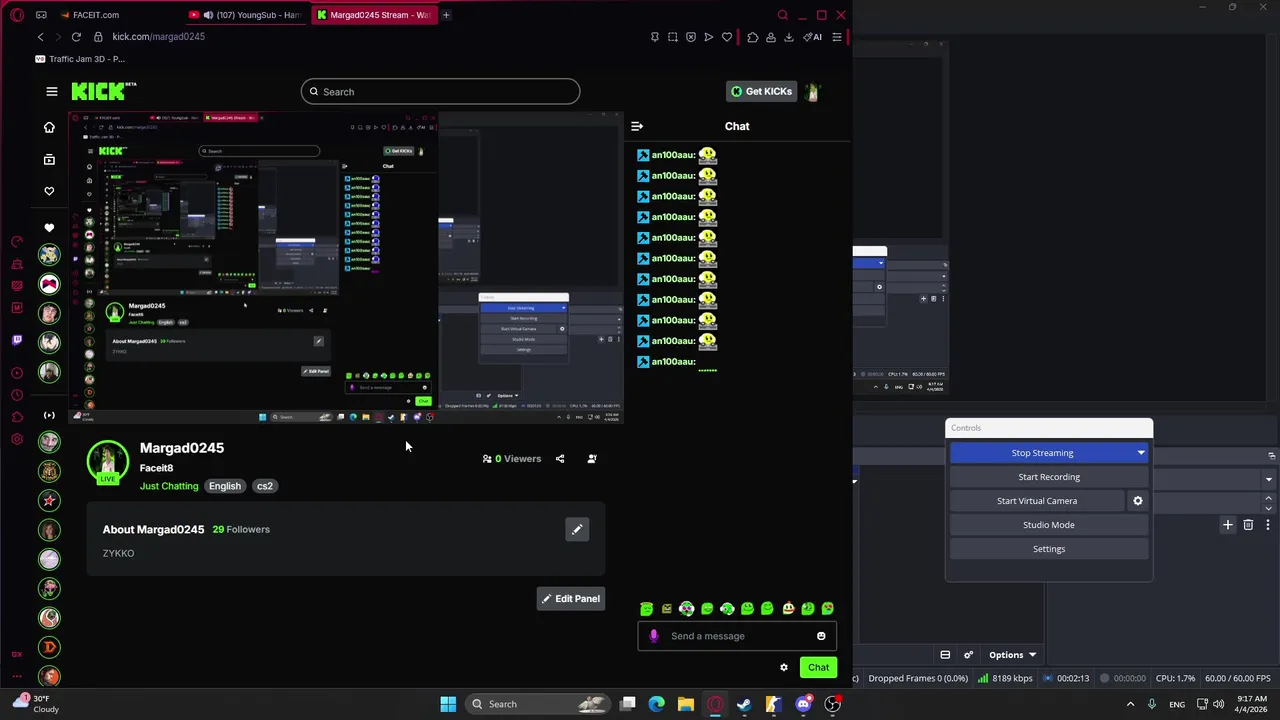The height and width of the screenshot is (720, 1280).
Task: Go to Kick home icon in sidebar
Action: tap(49, 127)
